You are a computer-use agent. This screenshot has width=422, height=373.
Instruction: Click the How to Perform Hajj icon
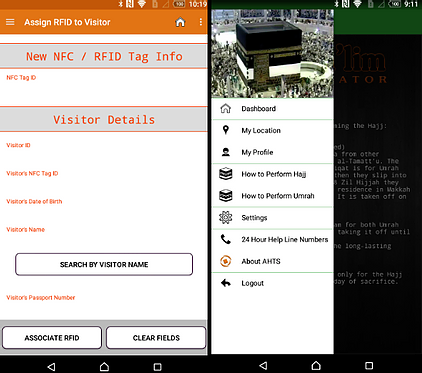(226, 174)
